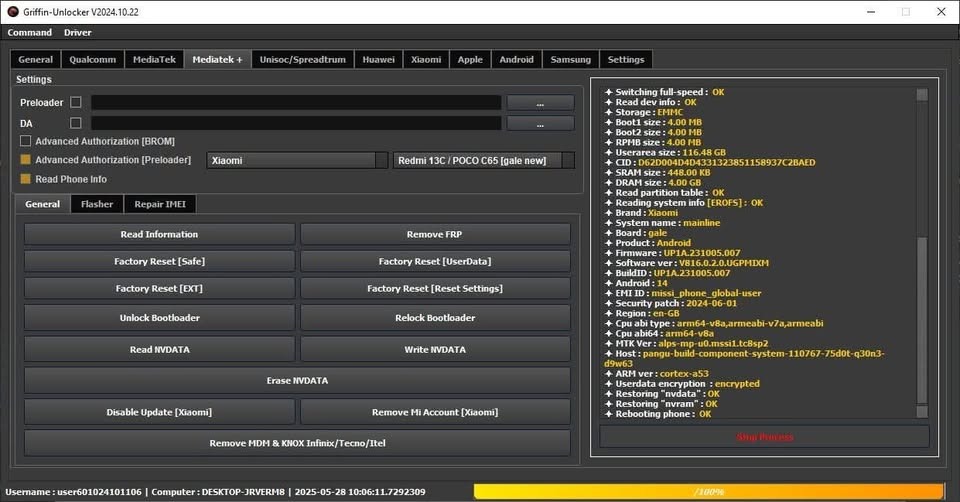
Task: Click the Unlock Bootloader button
Action: click(x=159, y=318)
